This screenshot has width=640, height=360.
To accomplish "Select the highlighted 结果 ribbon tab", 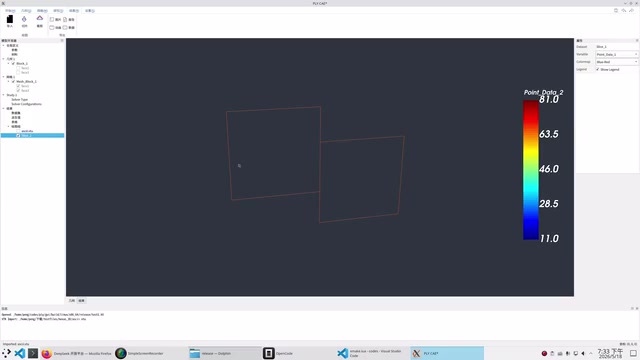I will coord(74,11).
